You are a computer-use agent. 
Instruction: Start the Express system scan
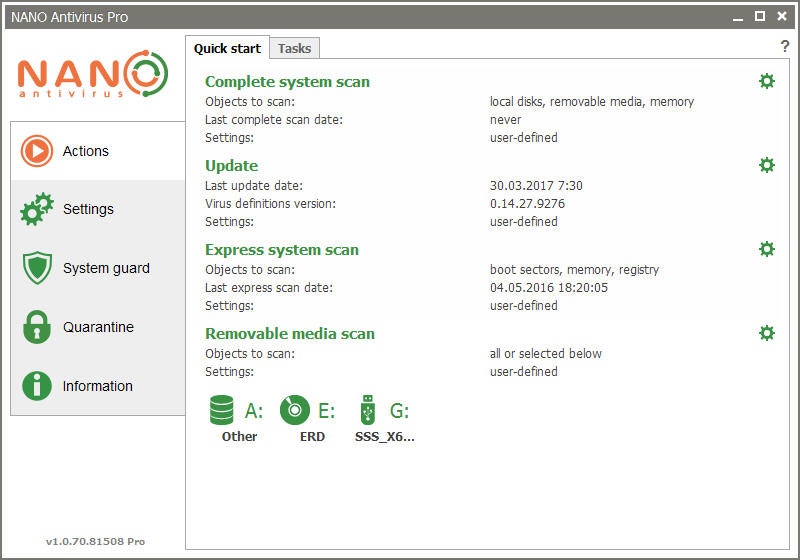tap(282, 250)
